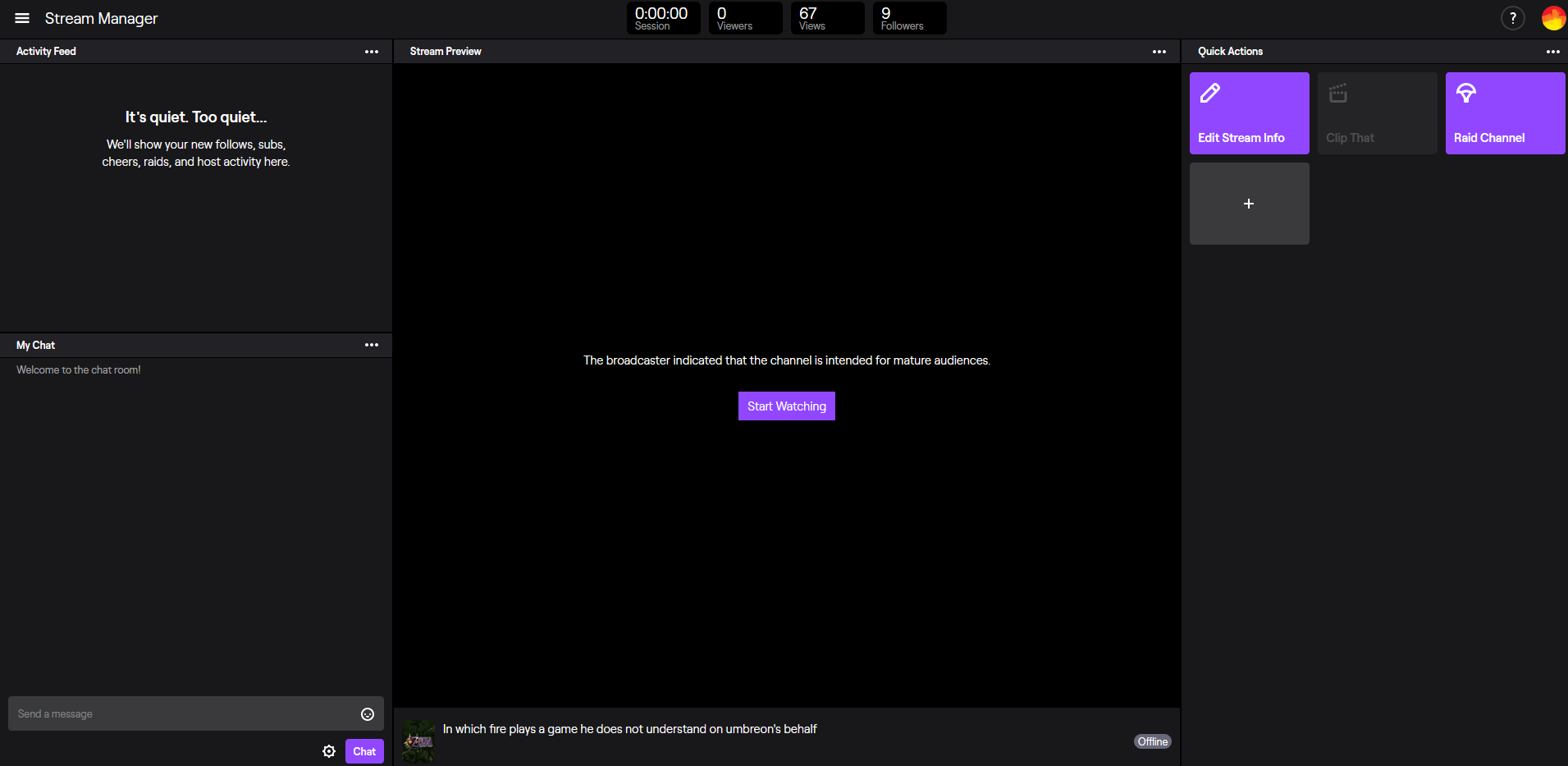Click the Viewers count stat

[x=746, y=18]
